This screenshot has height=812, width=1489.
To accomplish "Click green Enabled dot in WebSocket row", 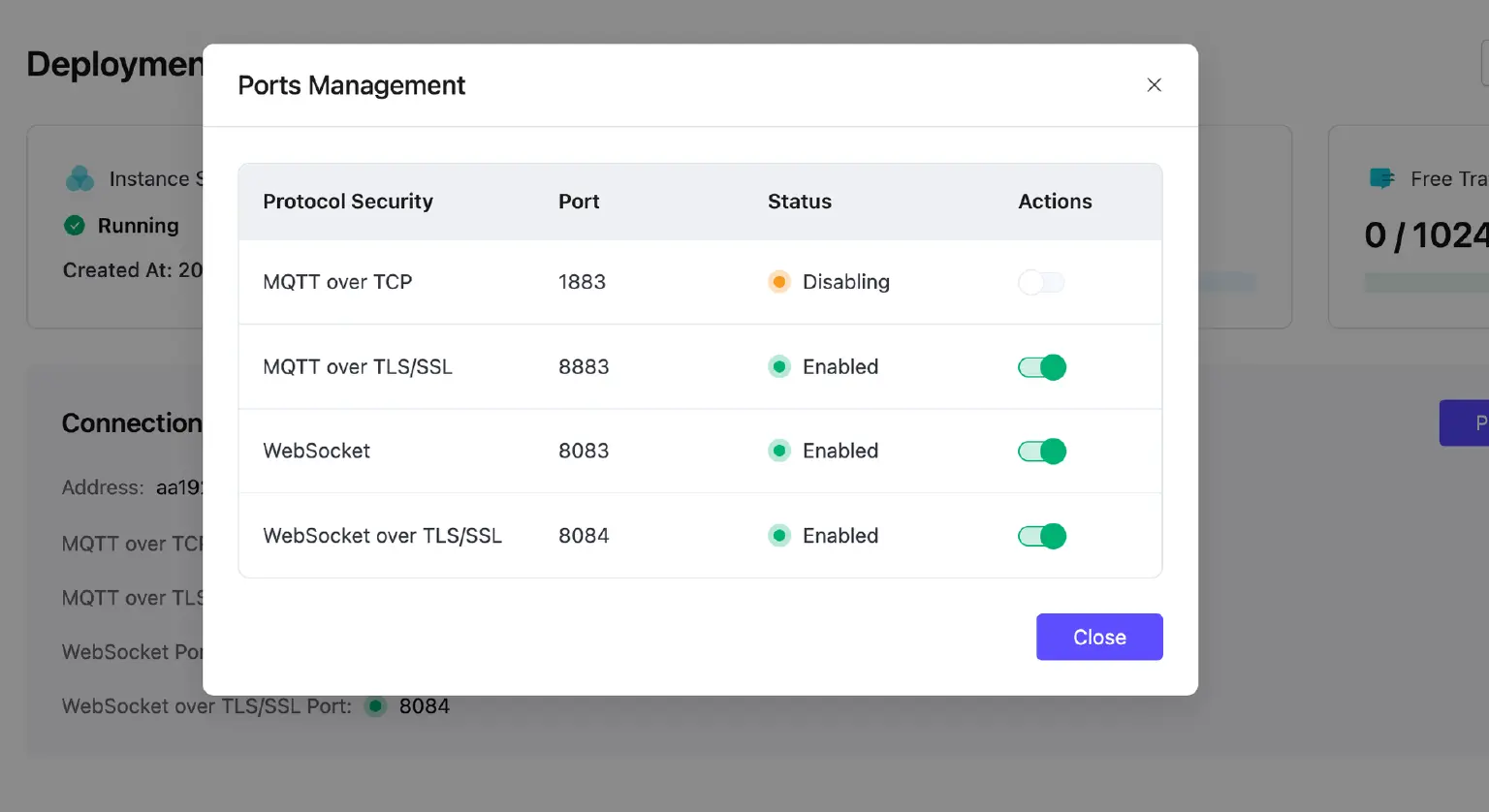I will click(x=779, y=452).
